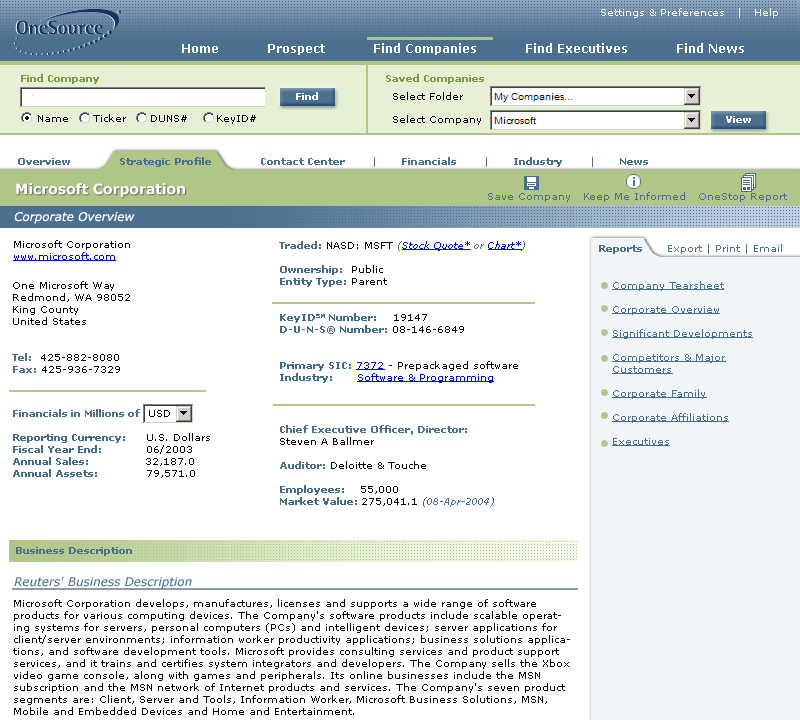Click the OneSource logo
The height and width of the screenshot is (720, 800).
tap(66, 31)
